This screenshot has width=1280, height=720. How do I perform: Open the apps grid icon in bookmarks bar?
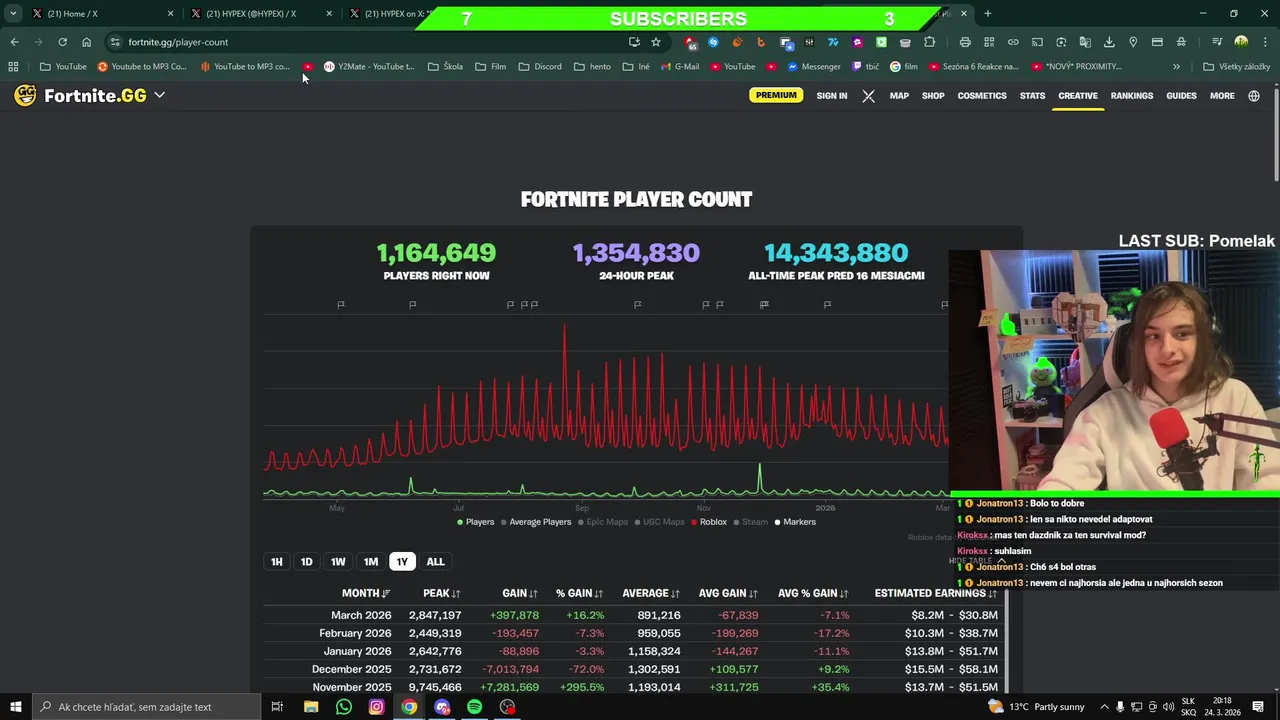point(13,67)
